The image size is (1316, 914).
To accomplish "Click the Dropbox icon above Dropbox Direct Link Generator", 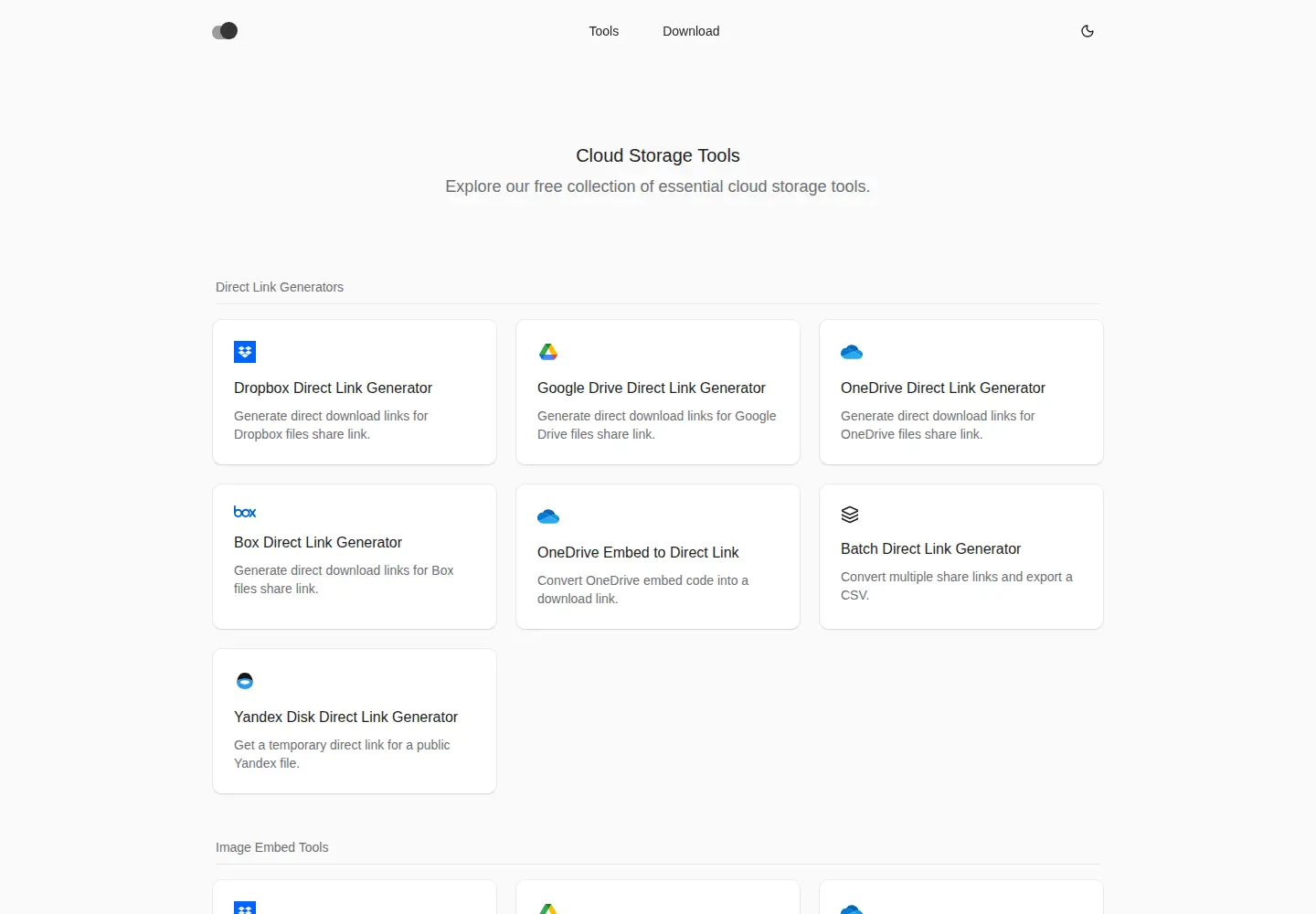I will click(x=245, y=352).
